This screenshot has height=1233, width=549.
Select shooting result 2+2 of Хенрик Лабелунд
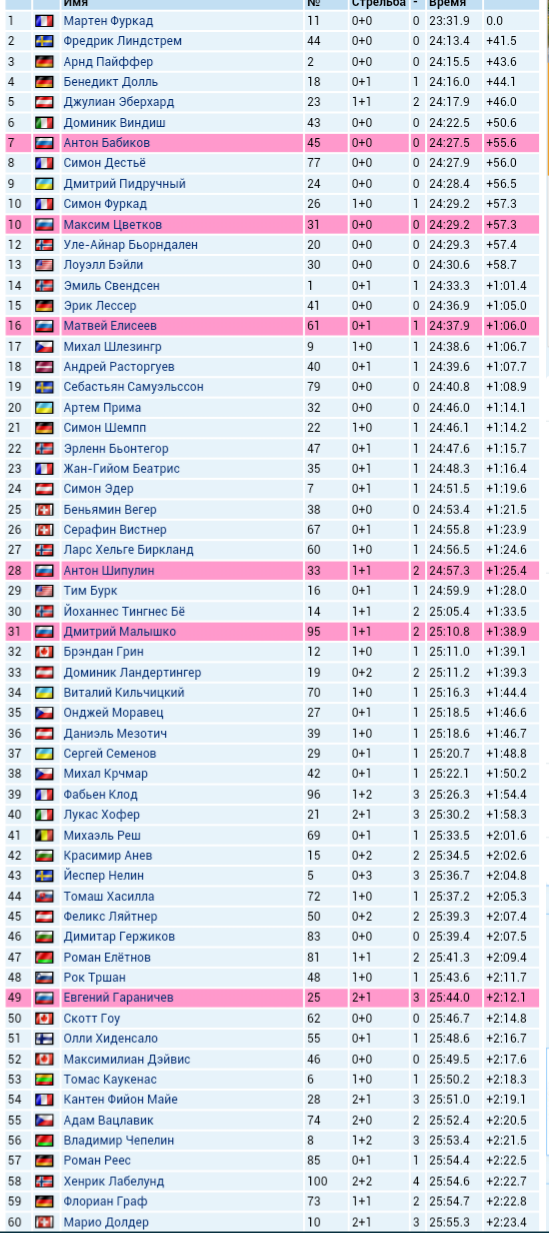(362, 1180)
